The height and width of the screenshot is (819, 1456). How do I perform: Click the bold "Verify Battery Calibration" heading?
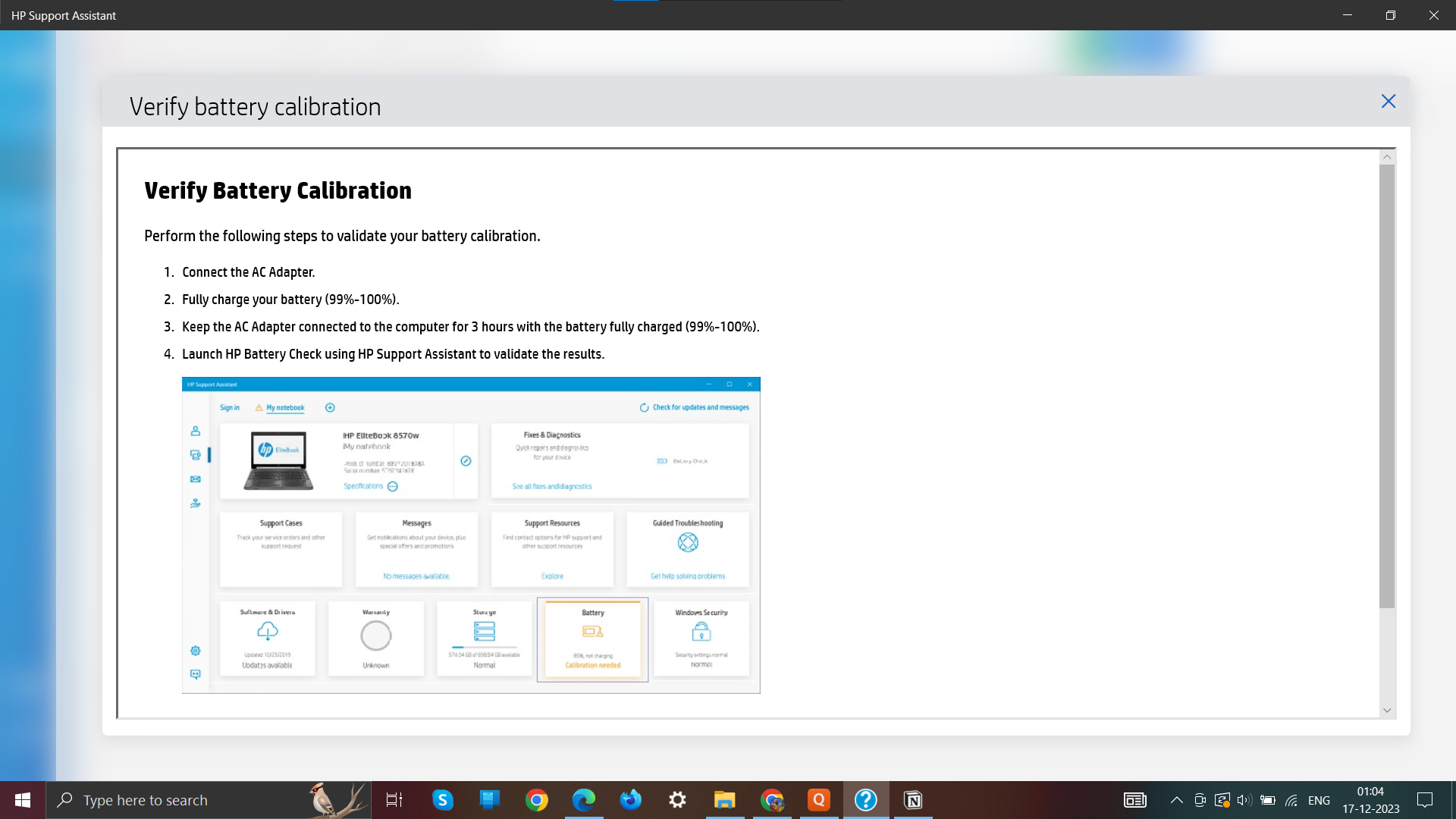point(278,190)
